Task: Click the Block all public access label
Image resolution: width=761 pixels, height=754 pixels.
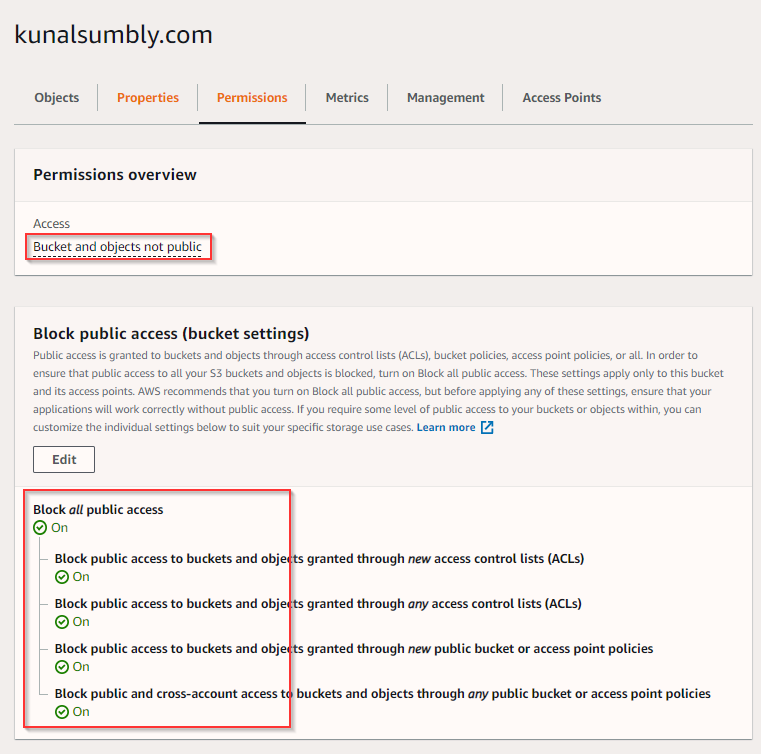Action: click(x=98, y=510)
